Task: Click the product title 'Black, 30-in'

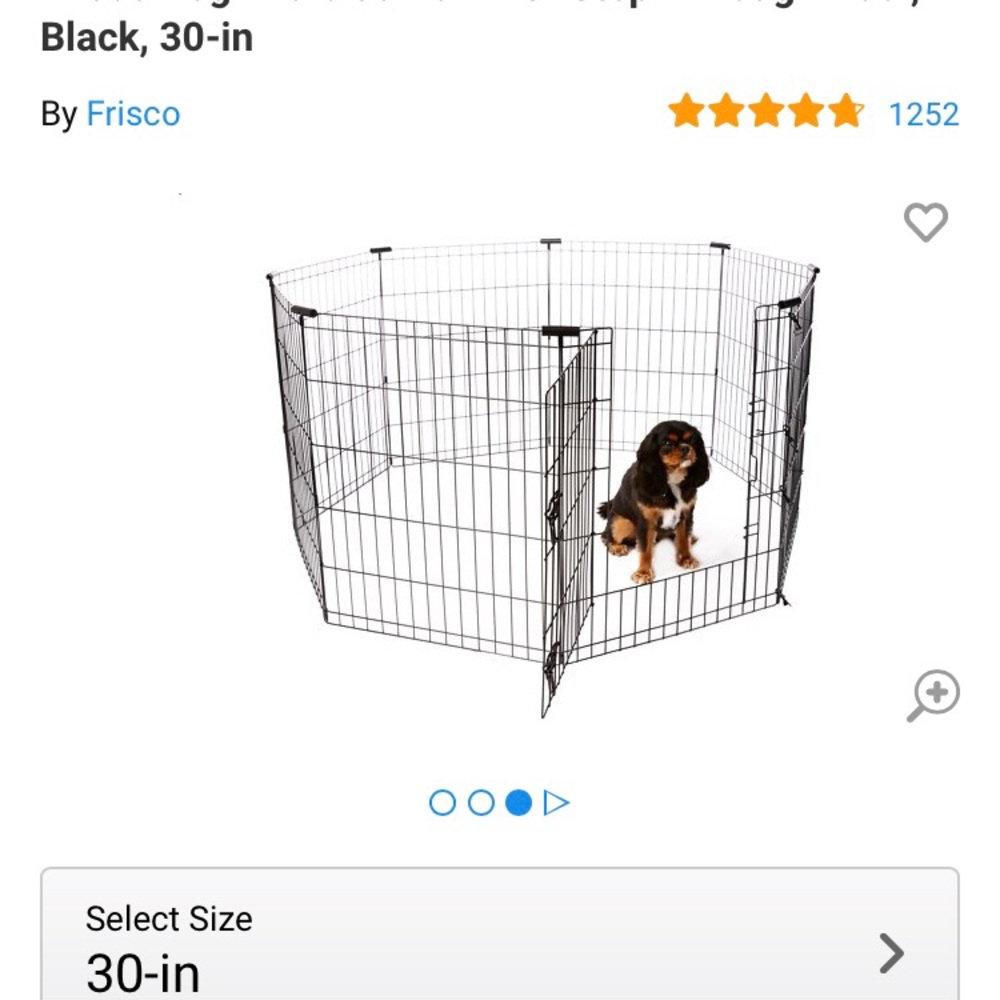Action: point(146,38)
